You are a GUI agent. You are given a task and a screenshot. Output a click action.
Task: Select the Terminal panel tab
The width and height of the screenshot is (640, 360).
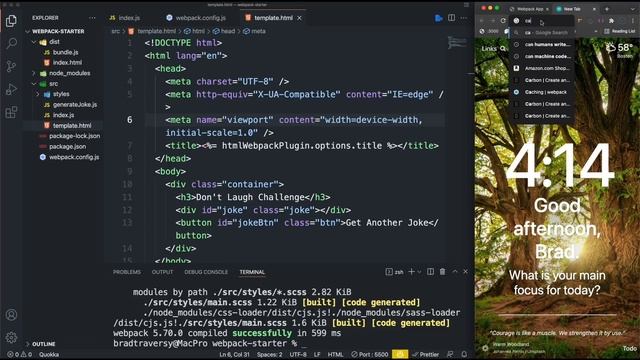point(252,272)
